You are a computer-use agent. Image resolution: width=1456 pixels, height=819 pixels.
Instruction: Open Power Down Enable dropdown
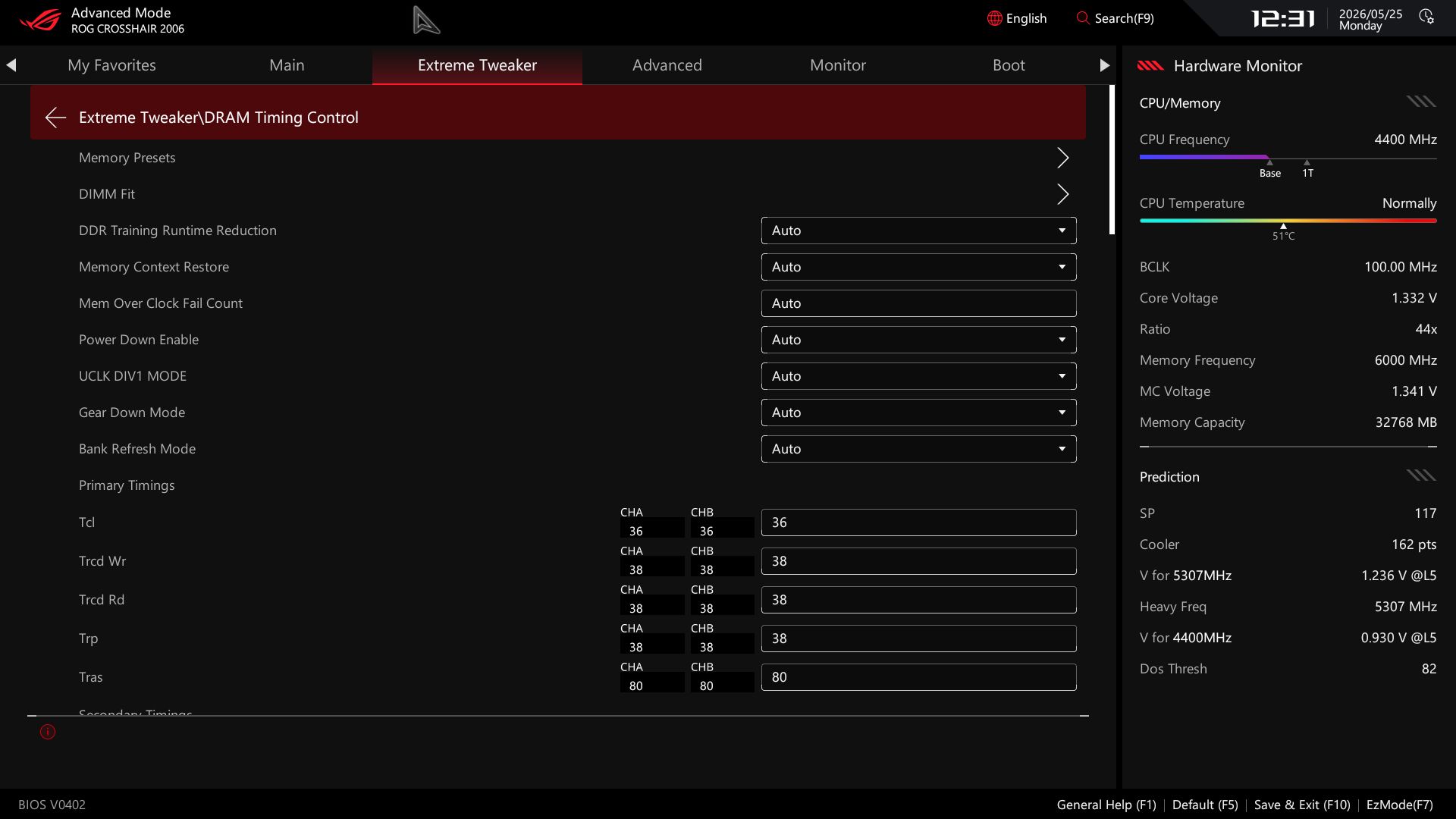point(918,340)
